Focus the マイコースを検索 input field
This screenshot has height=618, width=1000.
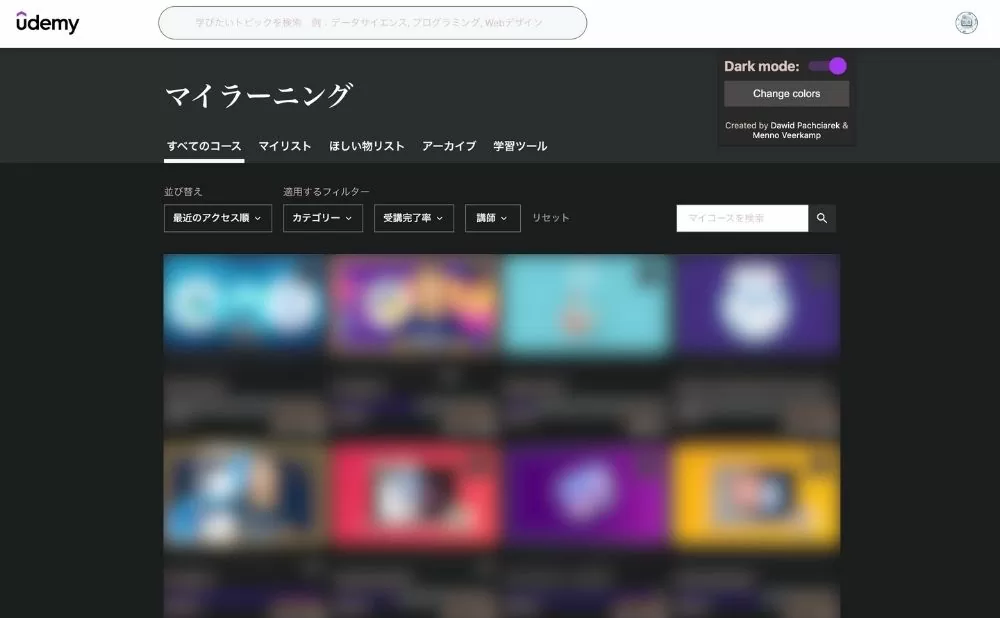pos(741,218)
